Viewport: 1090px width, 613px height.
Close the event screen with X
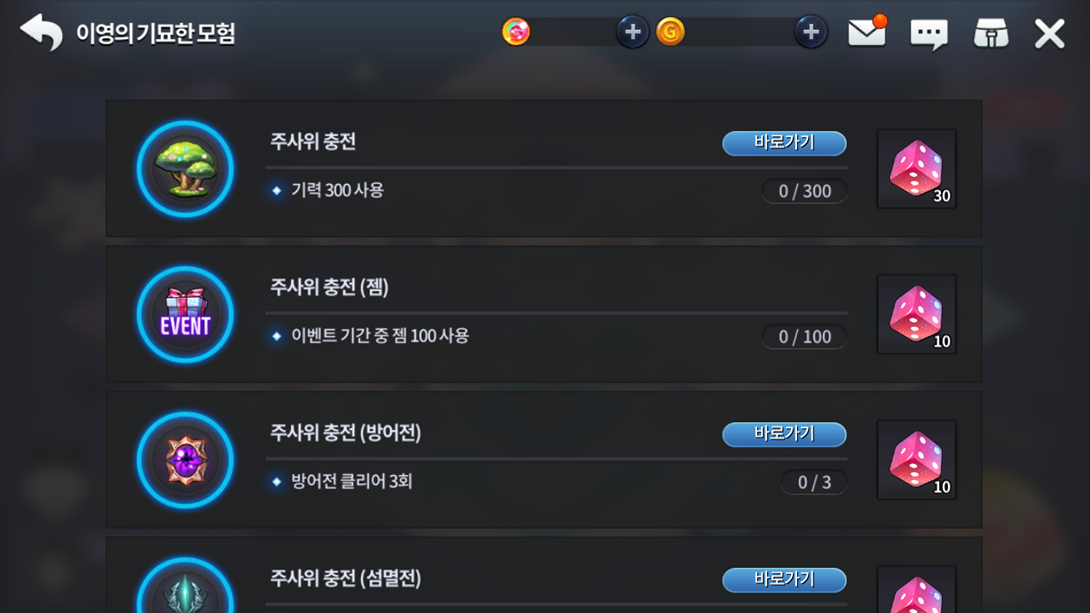click(1049, 34)
